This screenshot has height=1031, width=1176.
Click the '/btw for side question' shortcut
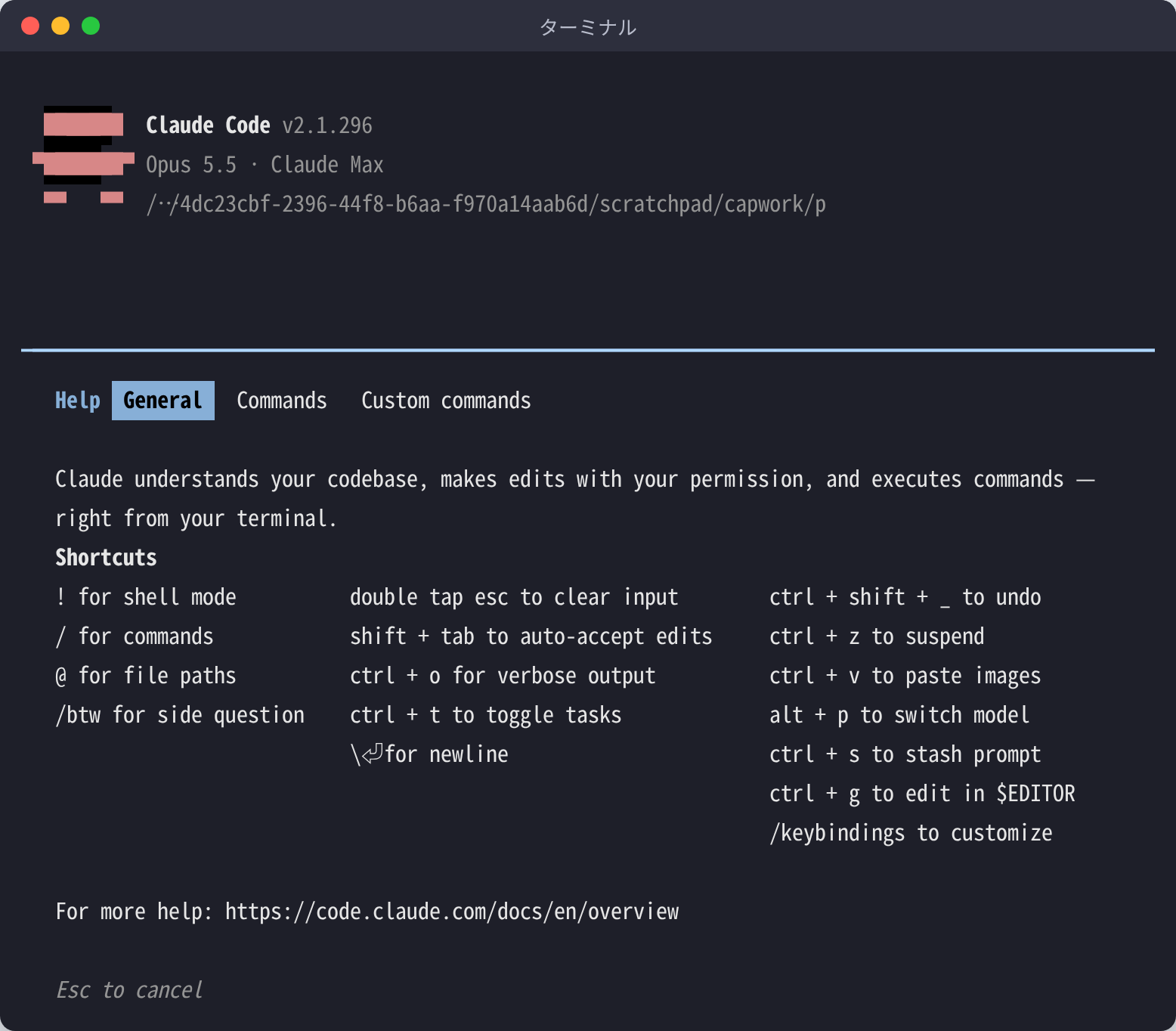point(180,715)
